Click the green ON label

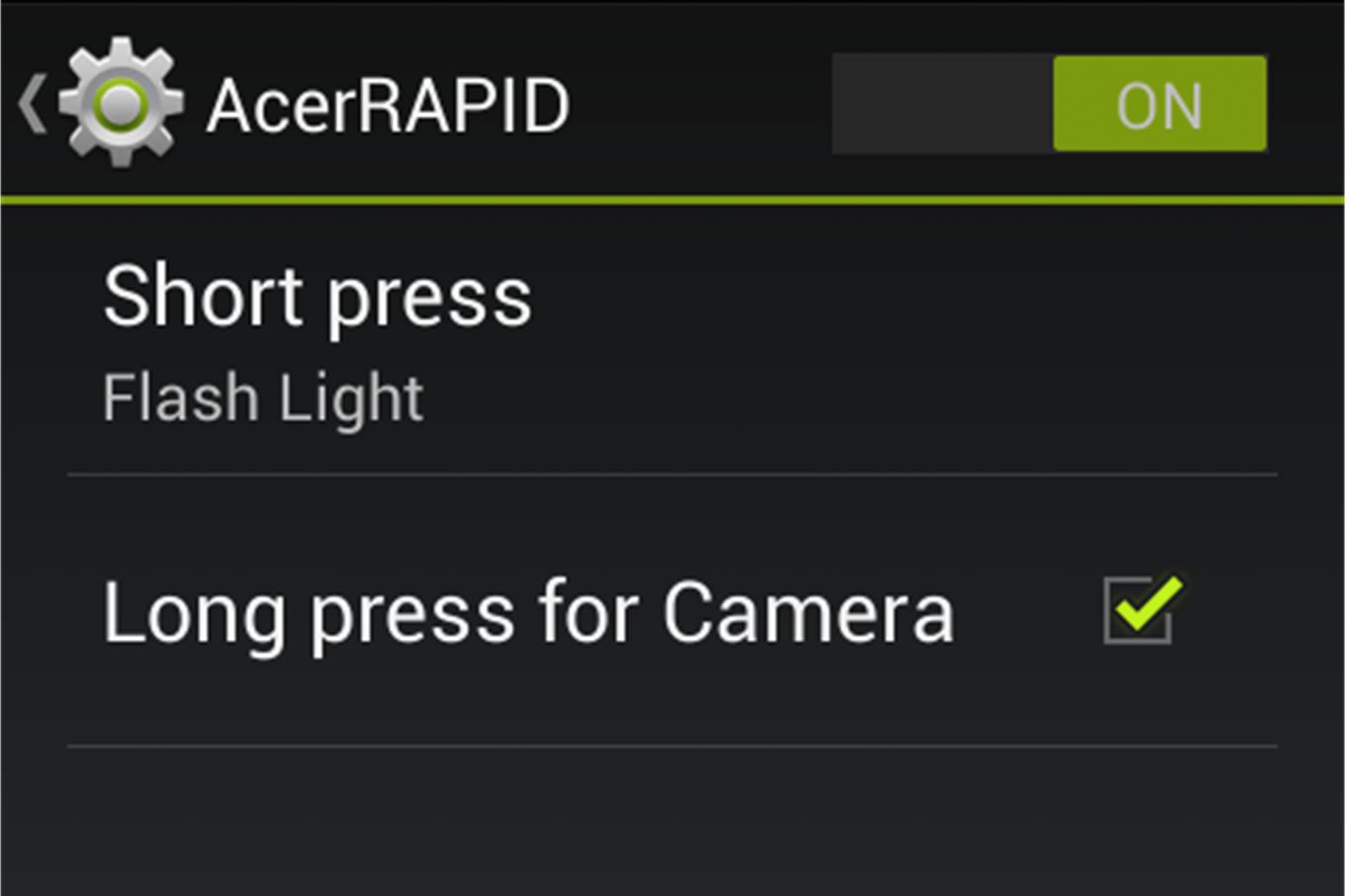pyautogui.click(x=1159, y=105)
